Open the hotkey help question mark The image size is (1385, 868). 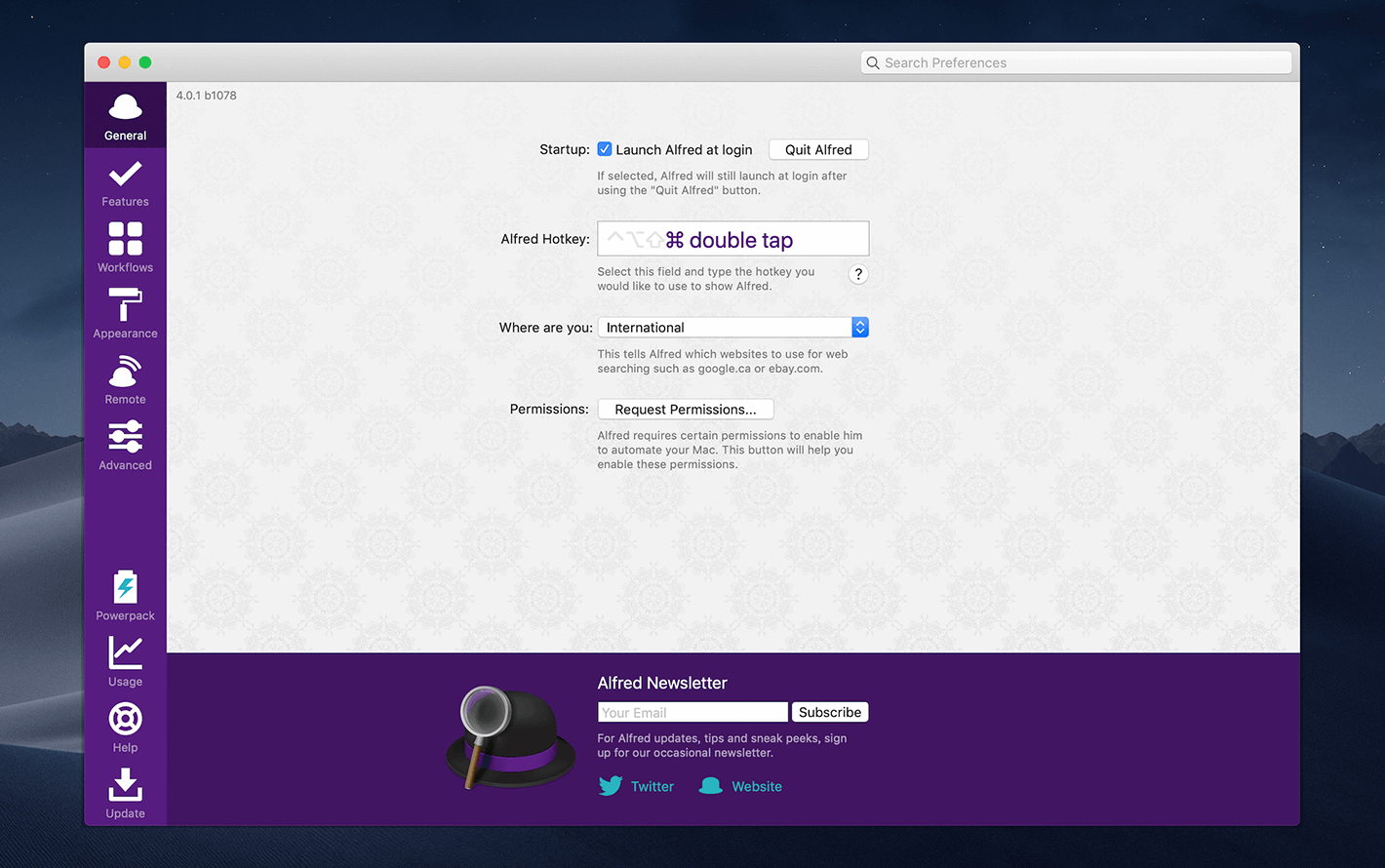click(858, 274)
